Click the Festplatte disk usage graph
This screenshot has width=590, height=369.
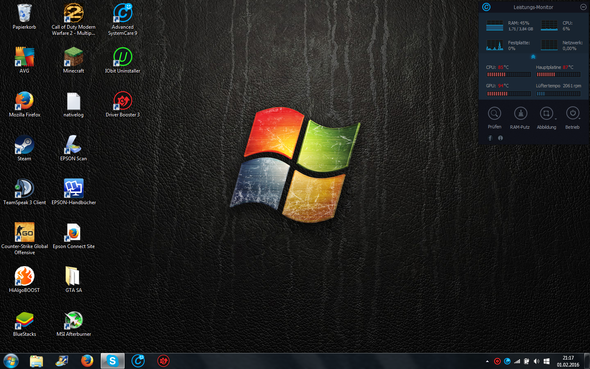point(495,46)
